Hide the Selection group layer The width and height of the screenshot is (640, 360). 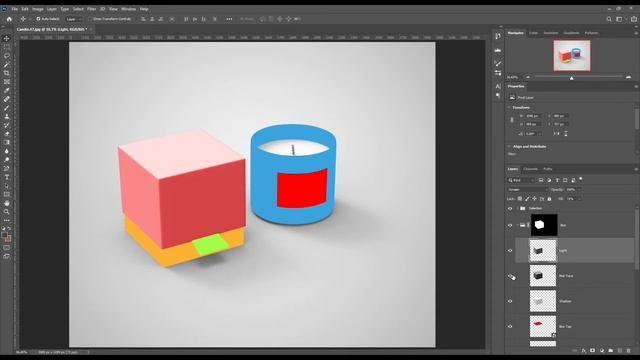[510, 209]
